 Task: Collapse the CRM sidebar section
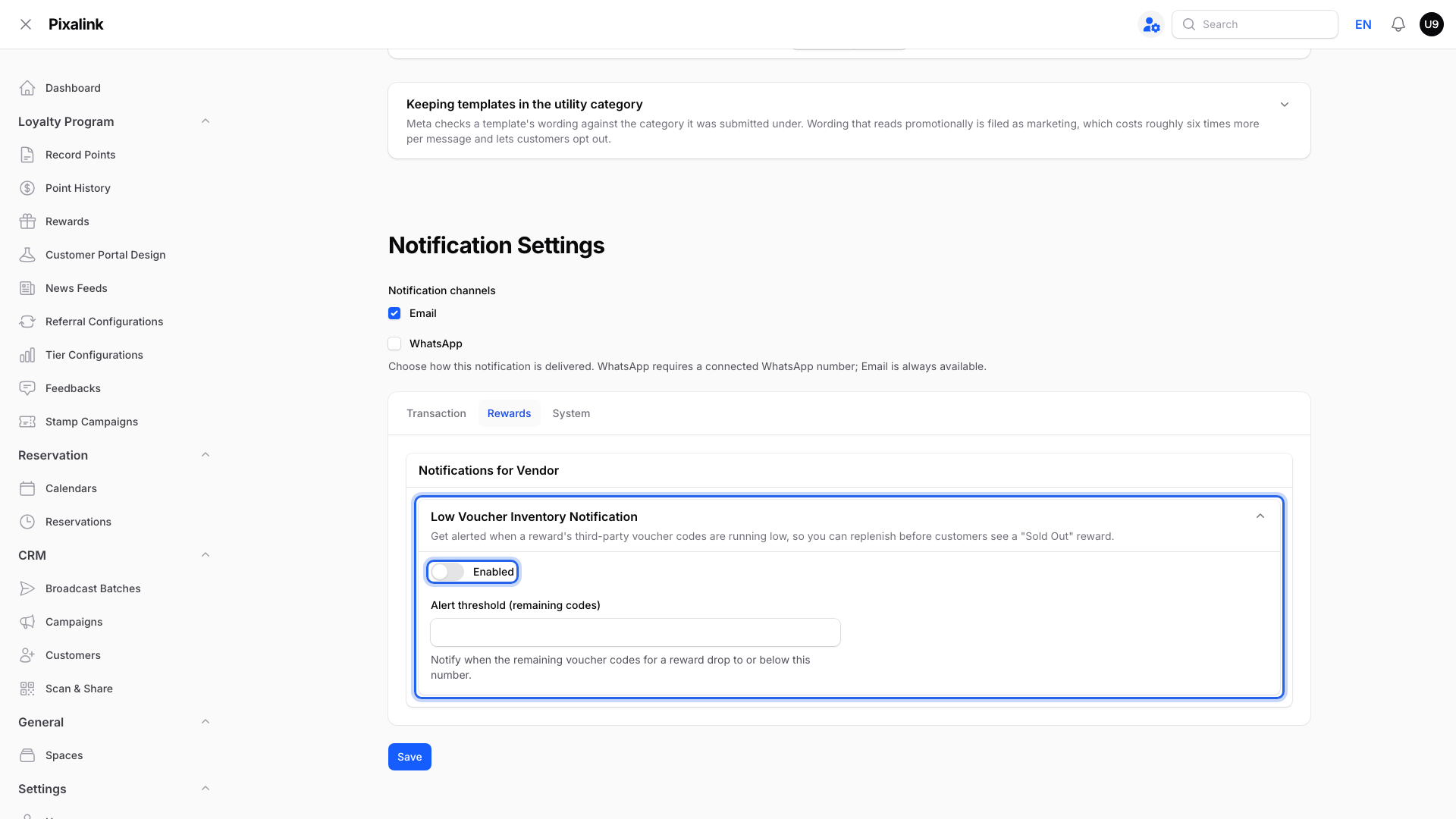coord(206,555)
